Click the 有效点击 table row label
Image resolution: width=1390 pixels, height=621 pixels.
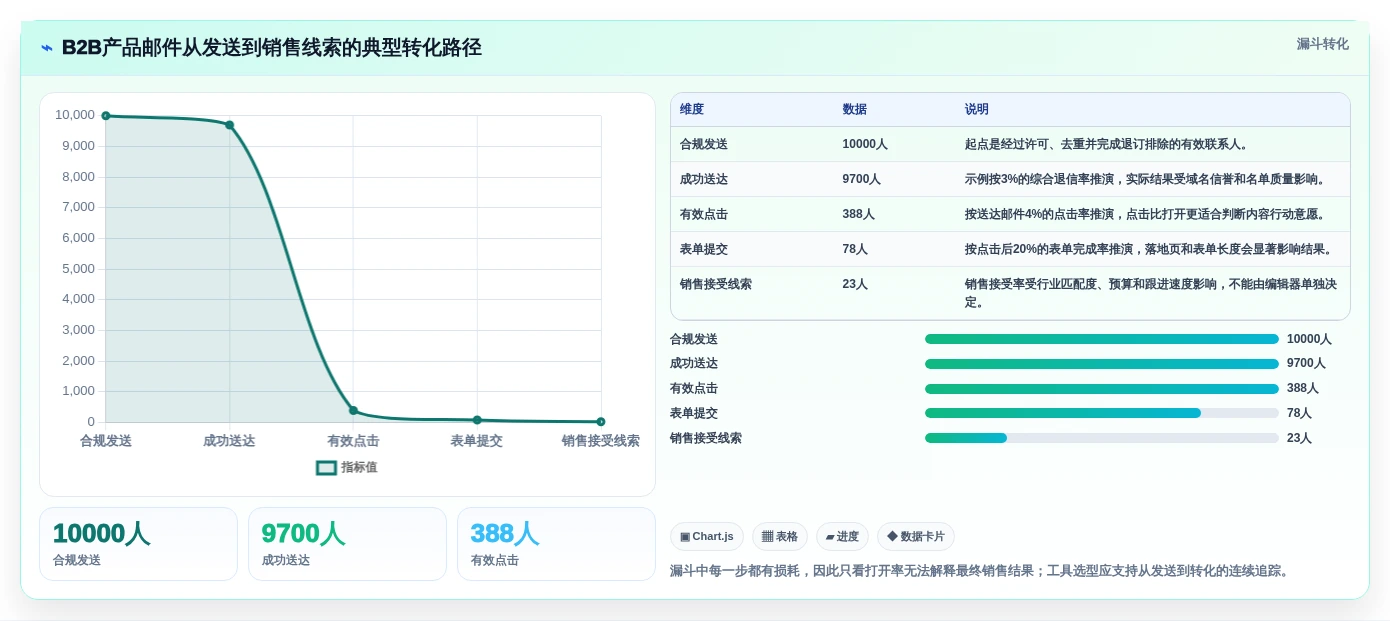coord(704,214)
